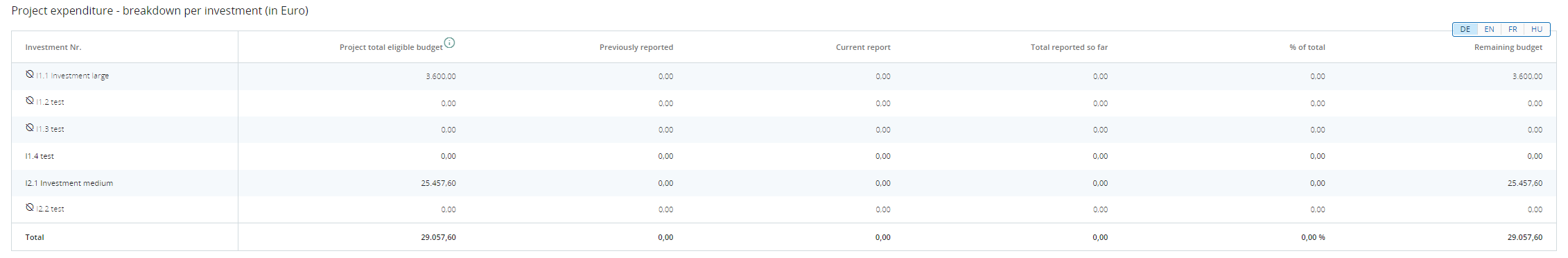Click deactivated icon next to I1.2 test

tap(30, 101)
